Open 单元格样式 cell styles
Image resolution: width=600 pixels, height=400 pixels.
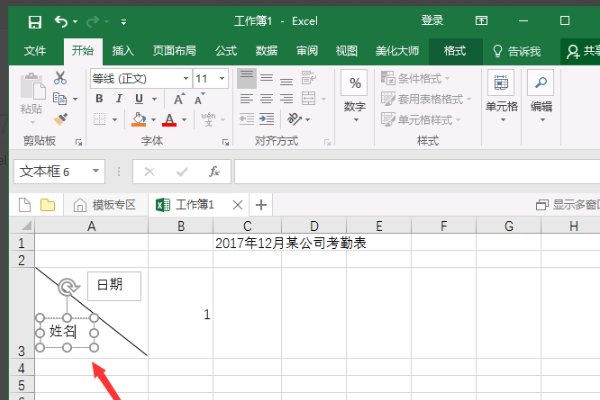(421, 119)
